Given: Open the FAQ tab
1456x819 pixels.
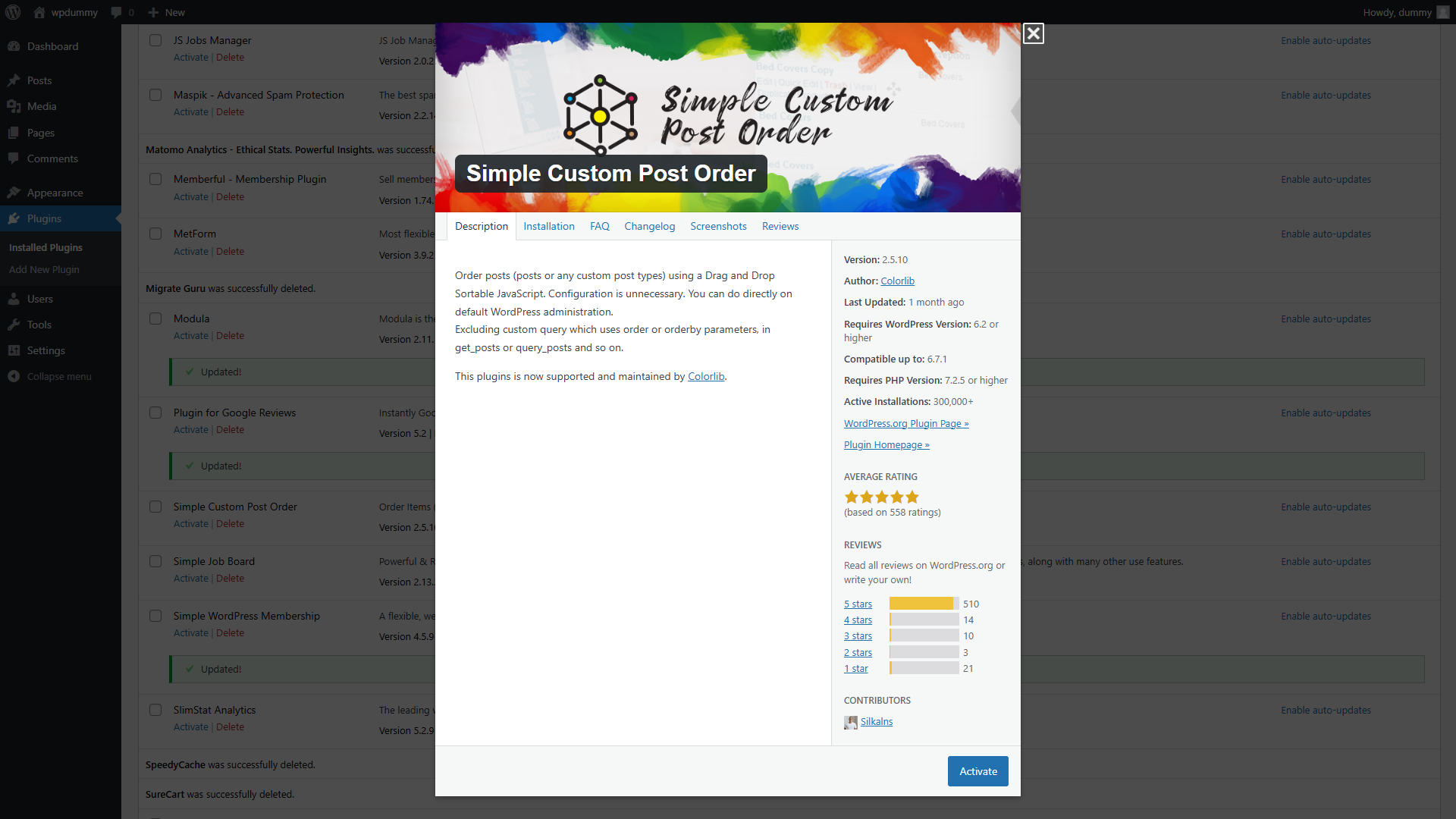Looking at the screenshot, I should tap(600, 226).
